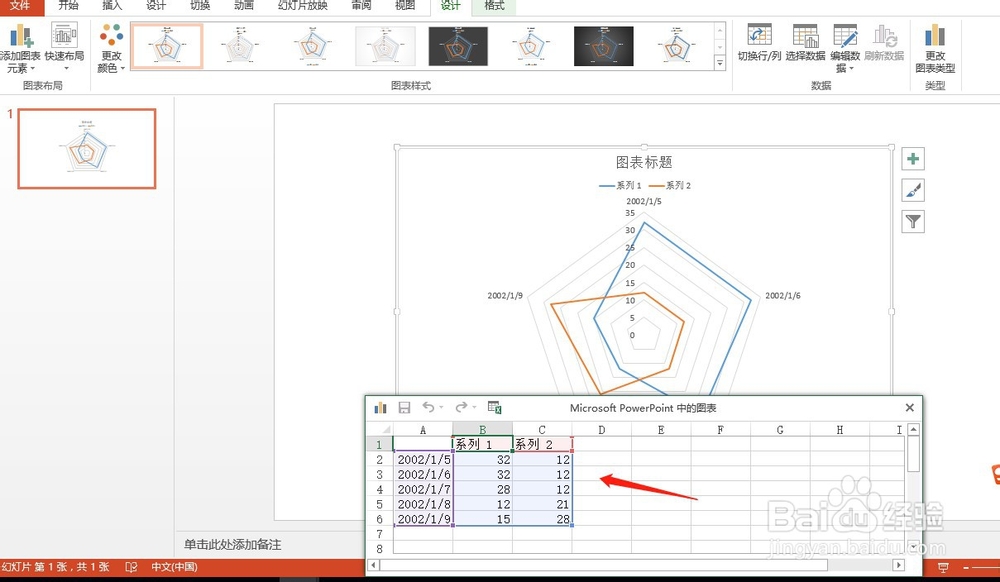Click cell B1 containing 系列 1
The width and height of the screenshot is (1000, 582).
coord(482,444)
